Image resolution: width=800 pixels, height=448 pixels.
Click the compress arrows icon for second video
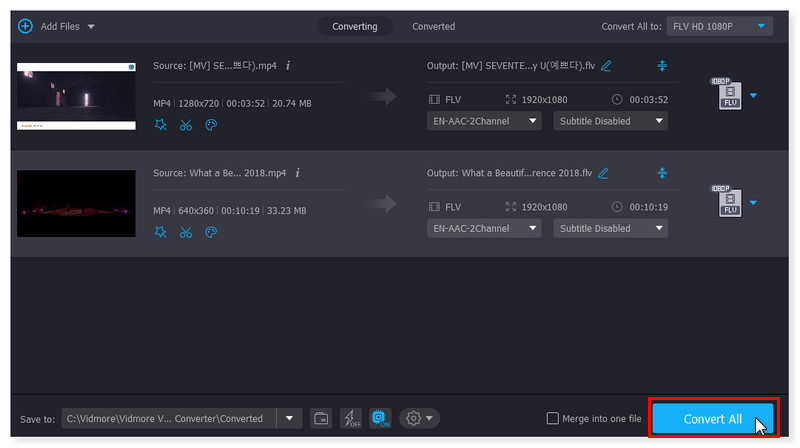pos(662,173)
